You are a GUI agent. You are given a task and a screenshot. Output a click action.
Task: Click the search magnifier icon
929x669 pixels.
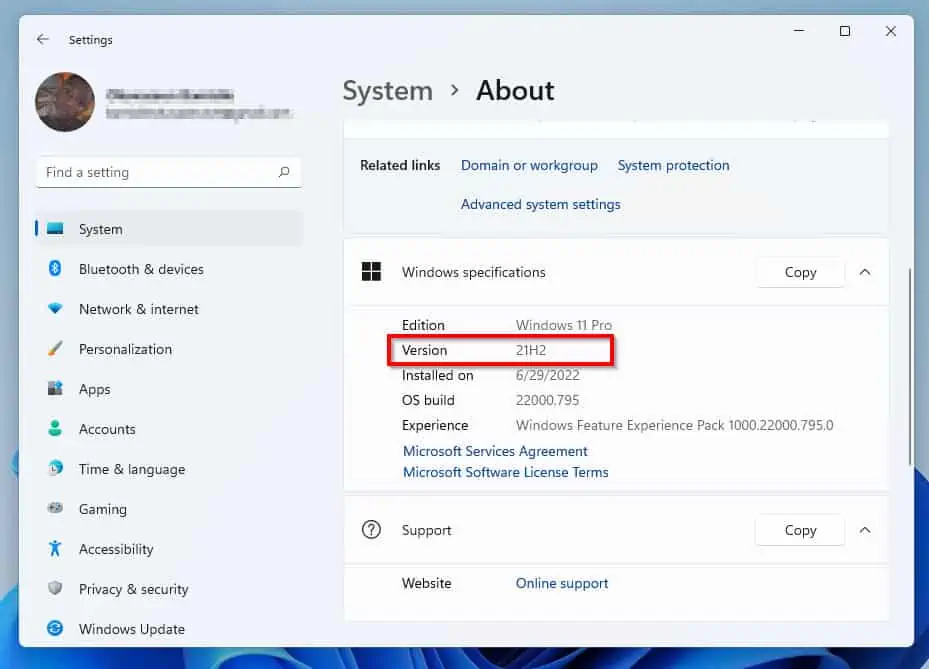click(x=284, y=172)
